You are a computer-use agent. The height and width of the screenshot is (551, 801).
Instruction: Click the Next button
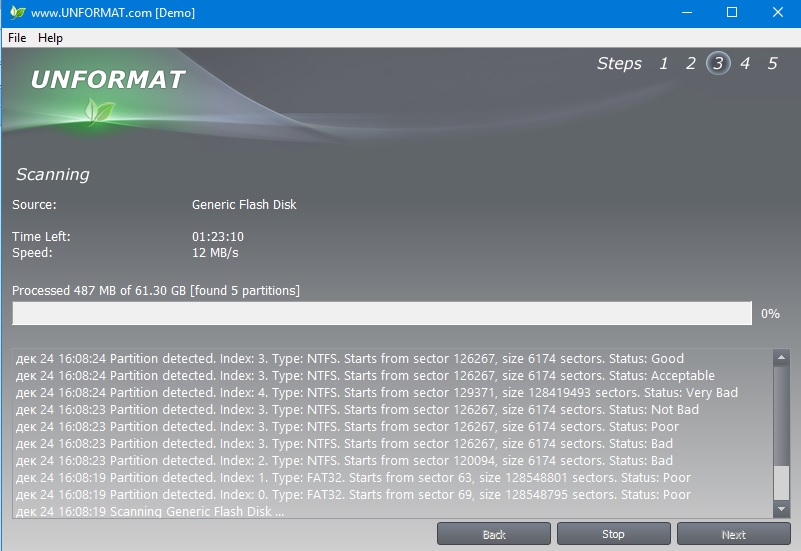733,534
